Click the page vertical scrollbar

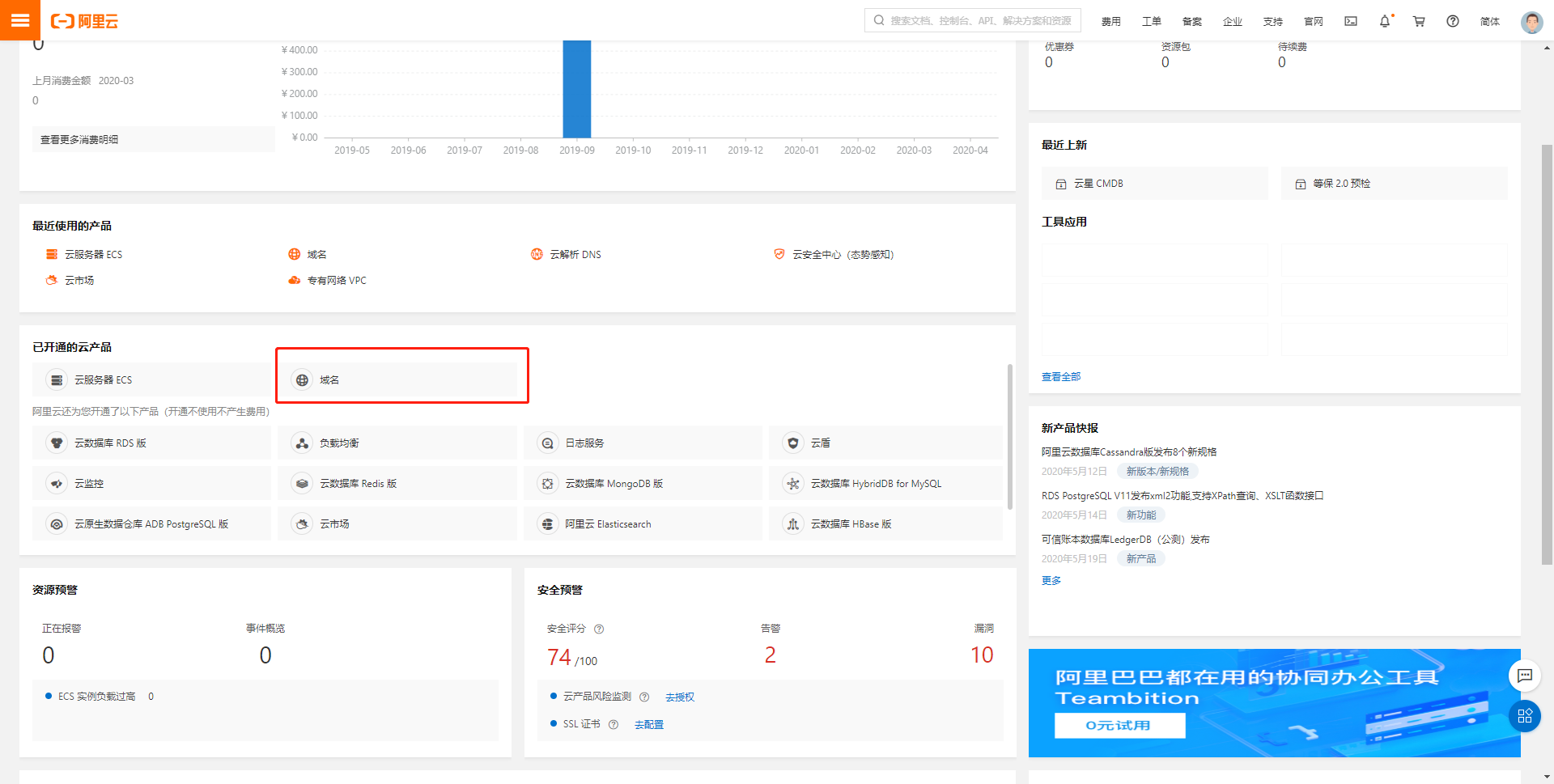(1547, 356)
